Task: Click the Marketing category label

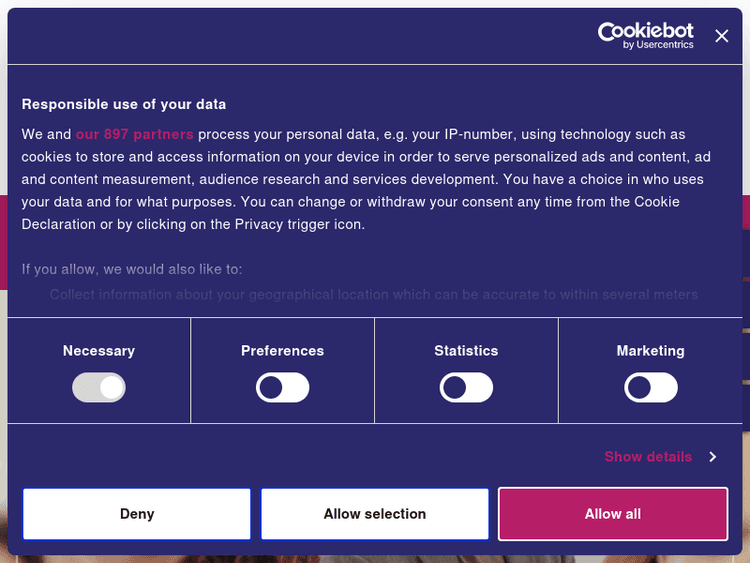Action: (x=651, y=351)
